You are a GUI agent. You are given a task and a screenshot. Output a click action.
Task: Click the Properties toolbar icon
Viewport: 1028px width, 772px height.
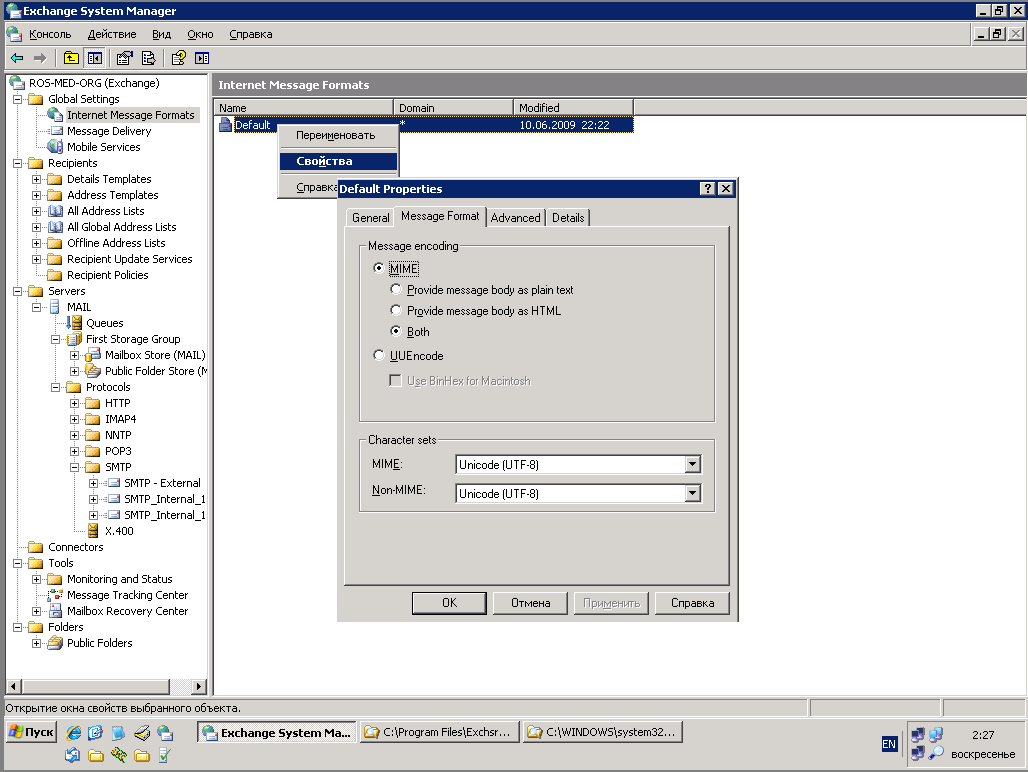pos(125,58)
